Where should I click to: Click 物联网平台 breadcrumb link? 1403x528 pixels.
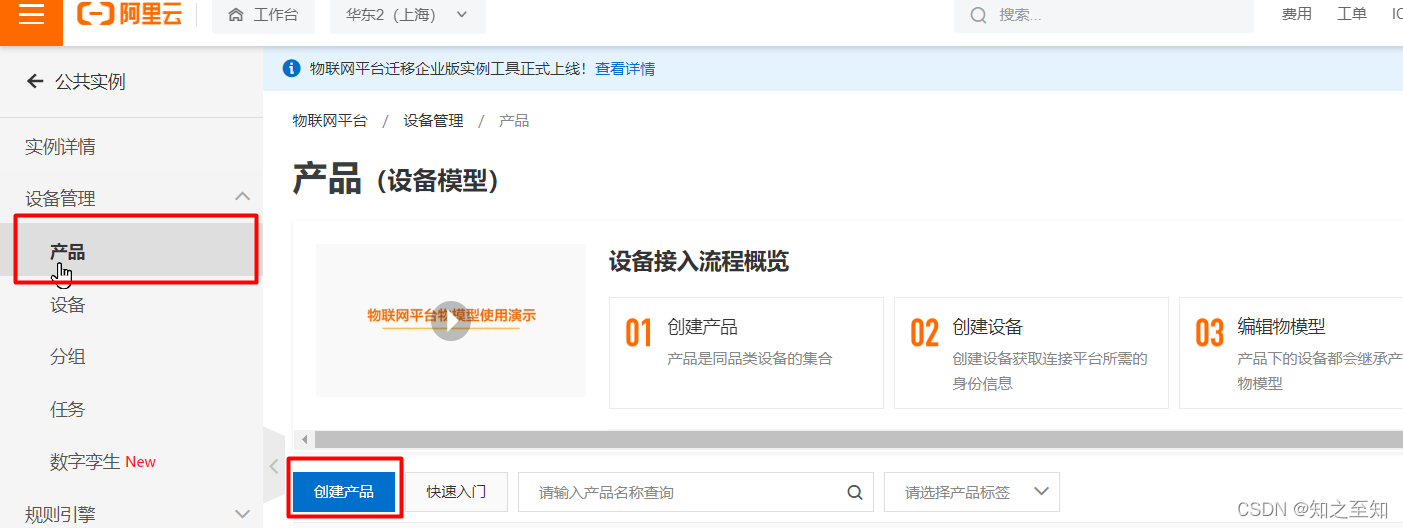pyautogui.click(x=330, y=120)
